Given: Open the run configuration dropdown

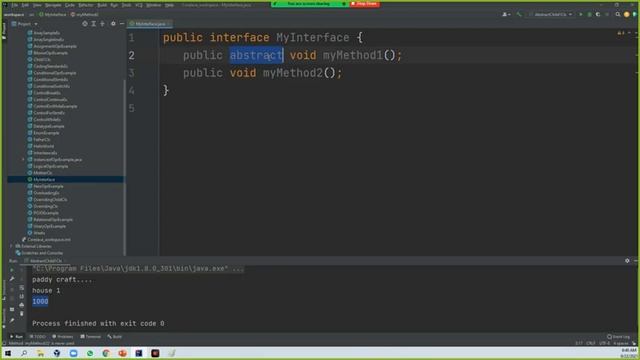Looking at the screenshot, I should [551, 14].
